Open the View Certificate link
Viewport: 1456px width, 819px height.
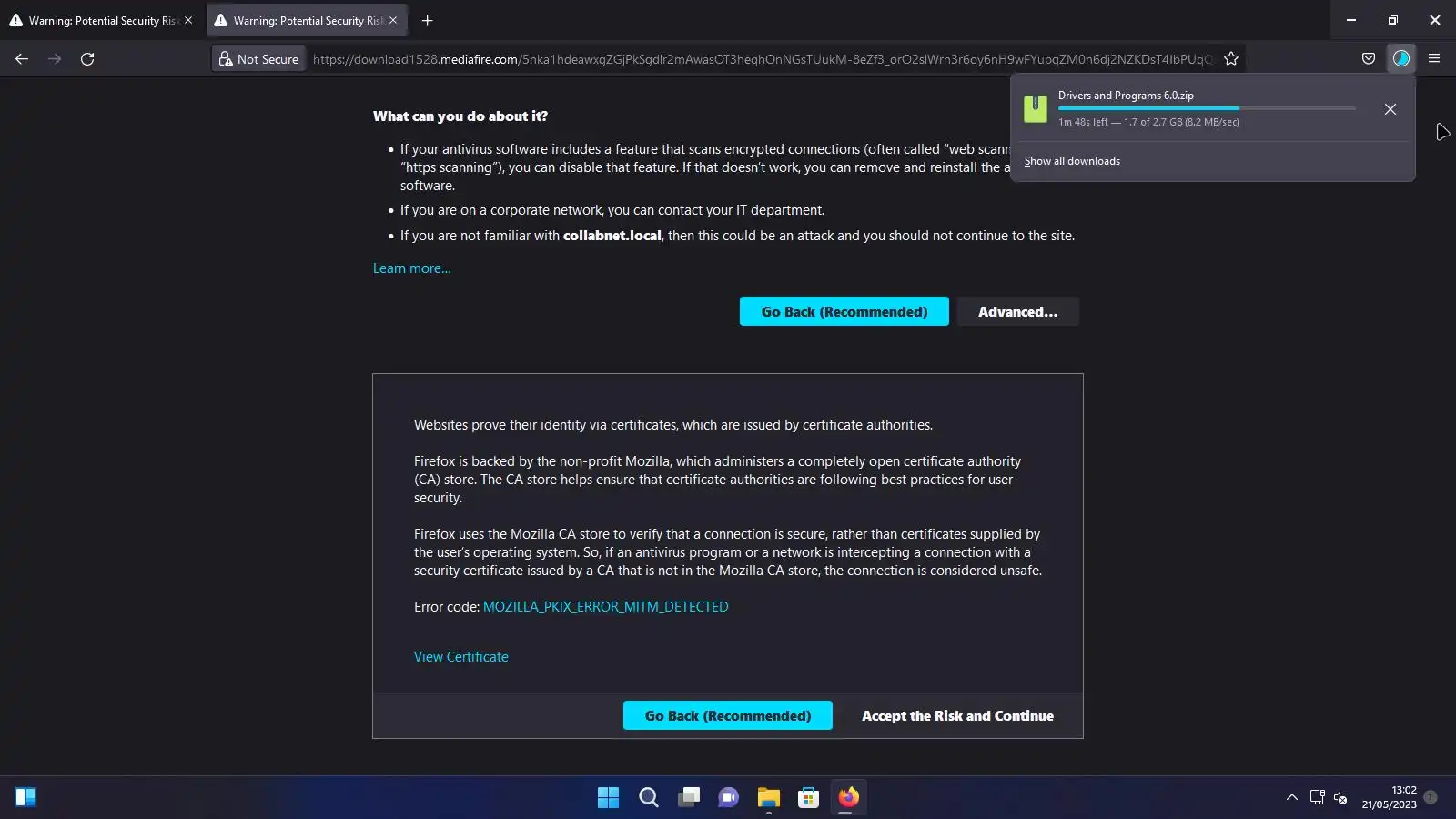click(x=461, y=657)
